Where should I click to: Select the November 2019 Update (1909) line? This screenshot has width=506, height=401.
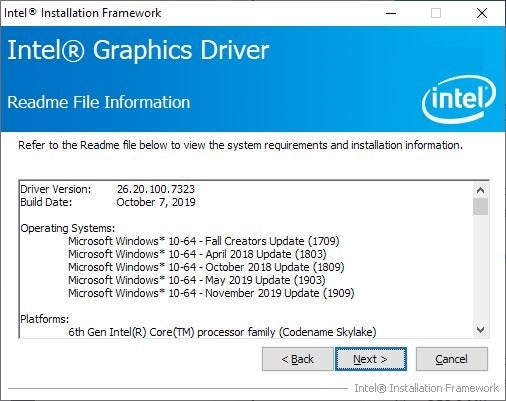click(211, 293)
